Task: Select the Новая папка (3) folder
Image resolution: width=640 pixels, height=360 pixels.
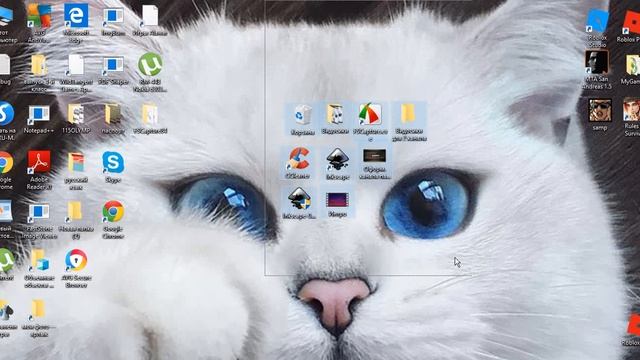Action: [76, 220]
